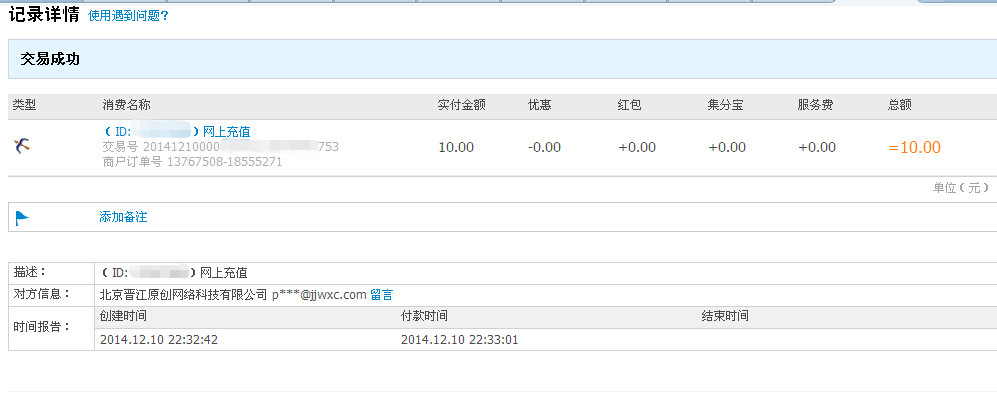Click the 时间报告： row label
The width and height of the screenshot is (997, 394).
41,328
